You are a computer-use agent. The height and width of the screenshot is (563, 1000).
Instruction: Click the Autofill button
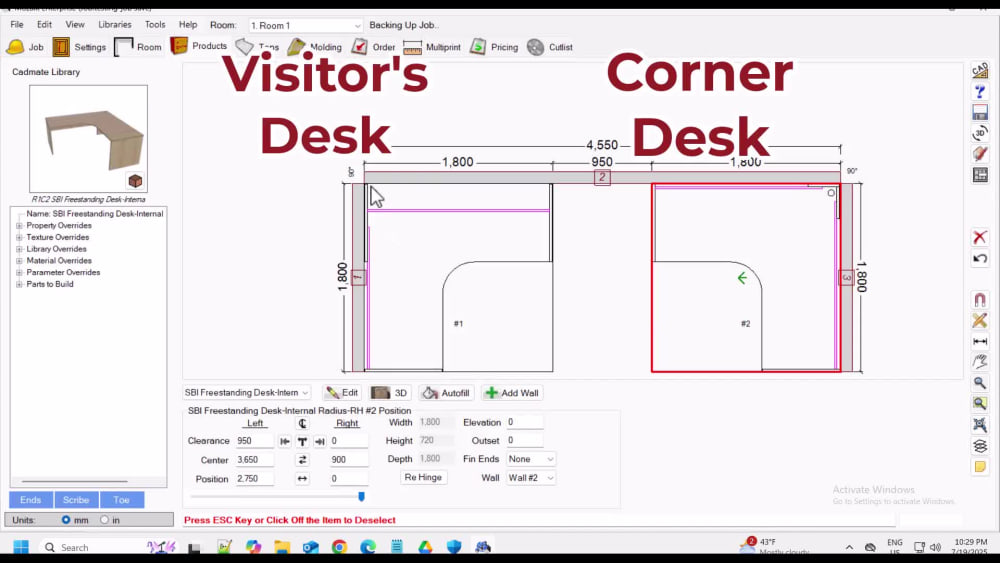pos(446,393)
